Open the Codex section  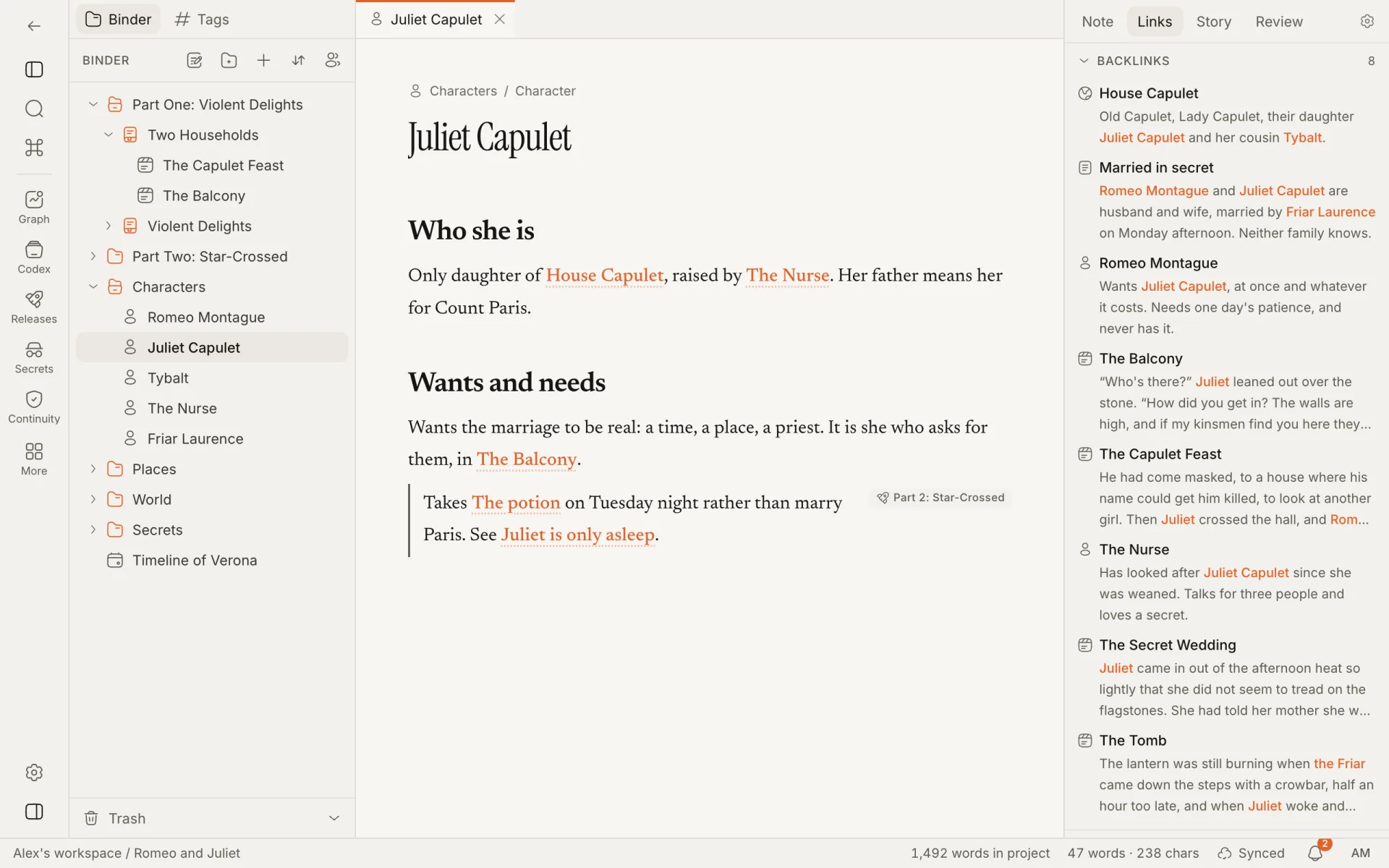34,257
